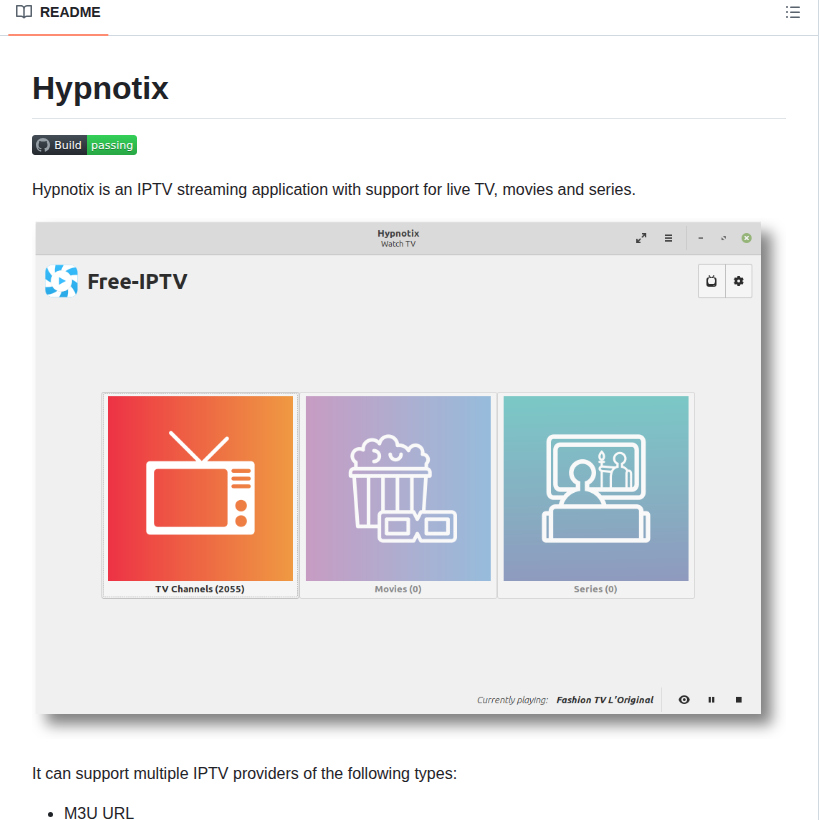This screenshot has width=819, height=820.
Task: Open the TV providers icon in Hypnotix toolbar
Action: point(711,281)
